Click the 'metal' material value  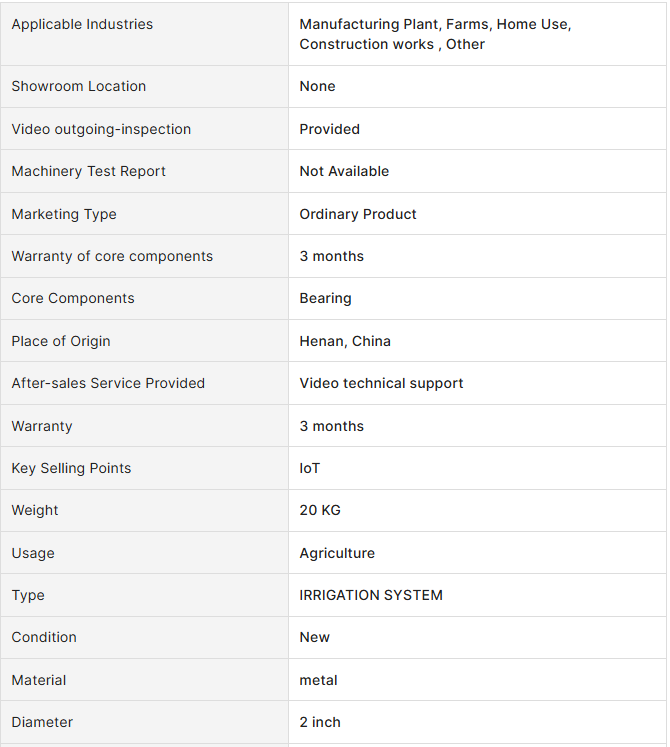coord(318,680)
